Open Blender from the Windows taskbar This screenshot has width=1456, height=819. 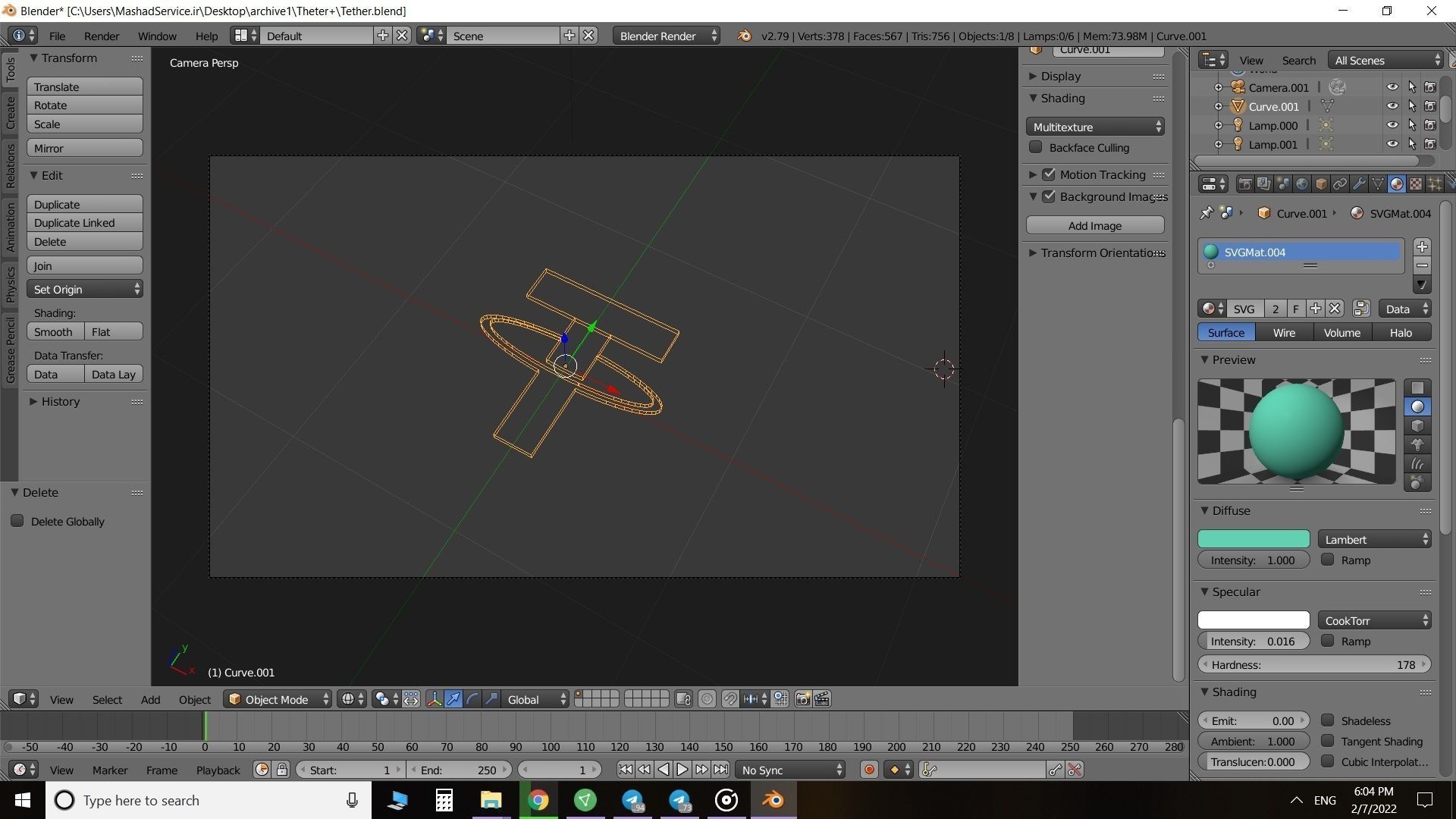[773, 800]
